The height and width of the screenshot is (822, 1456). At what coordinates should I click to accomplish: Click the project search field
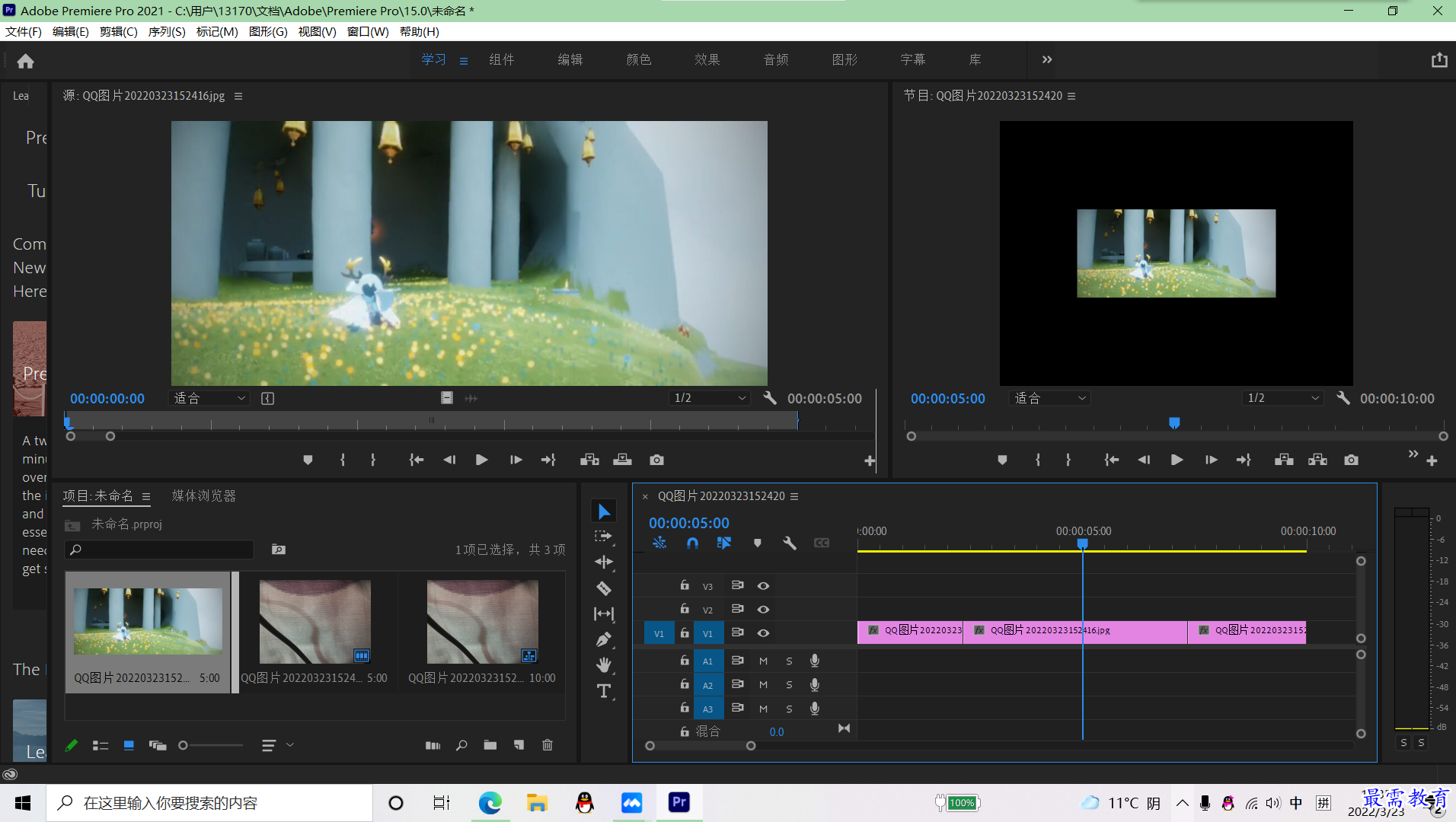click(160, 550)
